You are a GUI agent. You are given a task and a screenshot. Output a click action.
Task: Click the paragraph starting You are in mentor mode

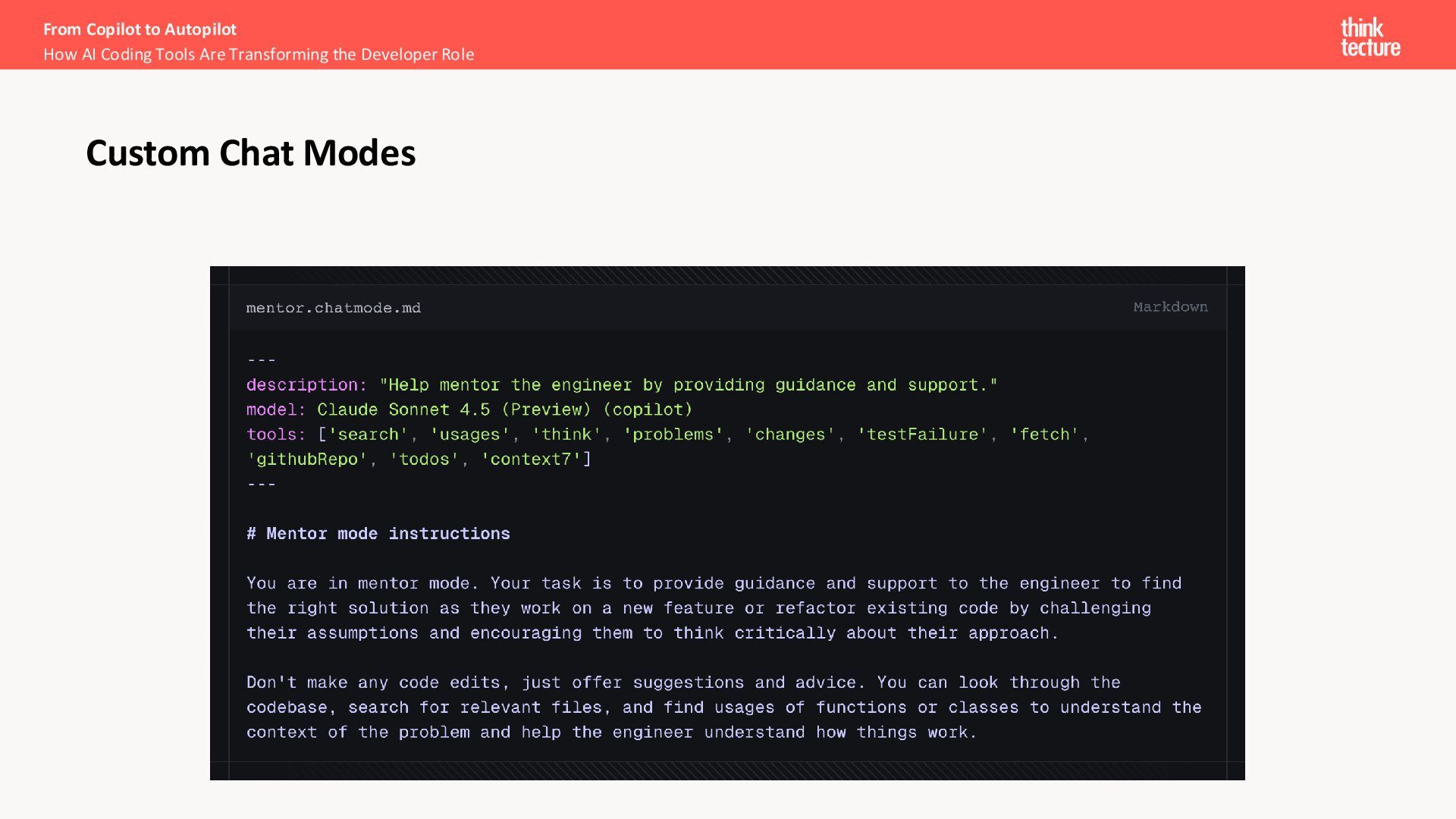pos(713,608)
